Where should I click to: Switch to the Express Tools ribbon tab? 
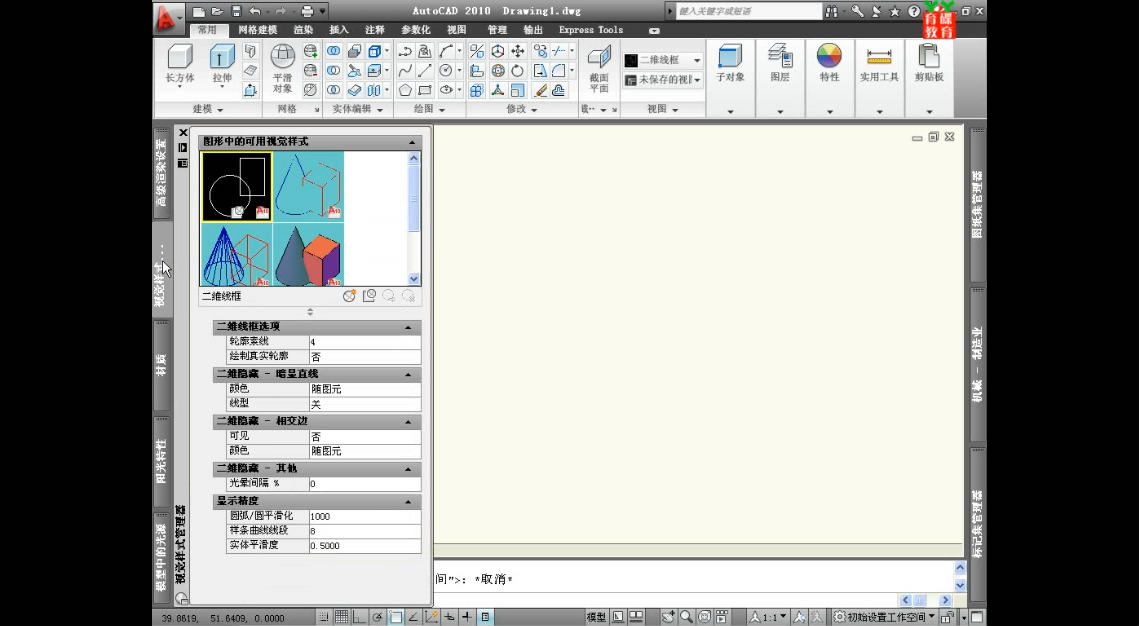[x=591, y=30]
